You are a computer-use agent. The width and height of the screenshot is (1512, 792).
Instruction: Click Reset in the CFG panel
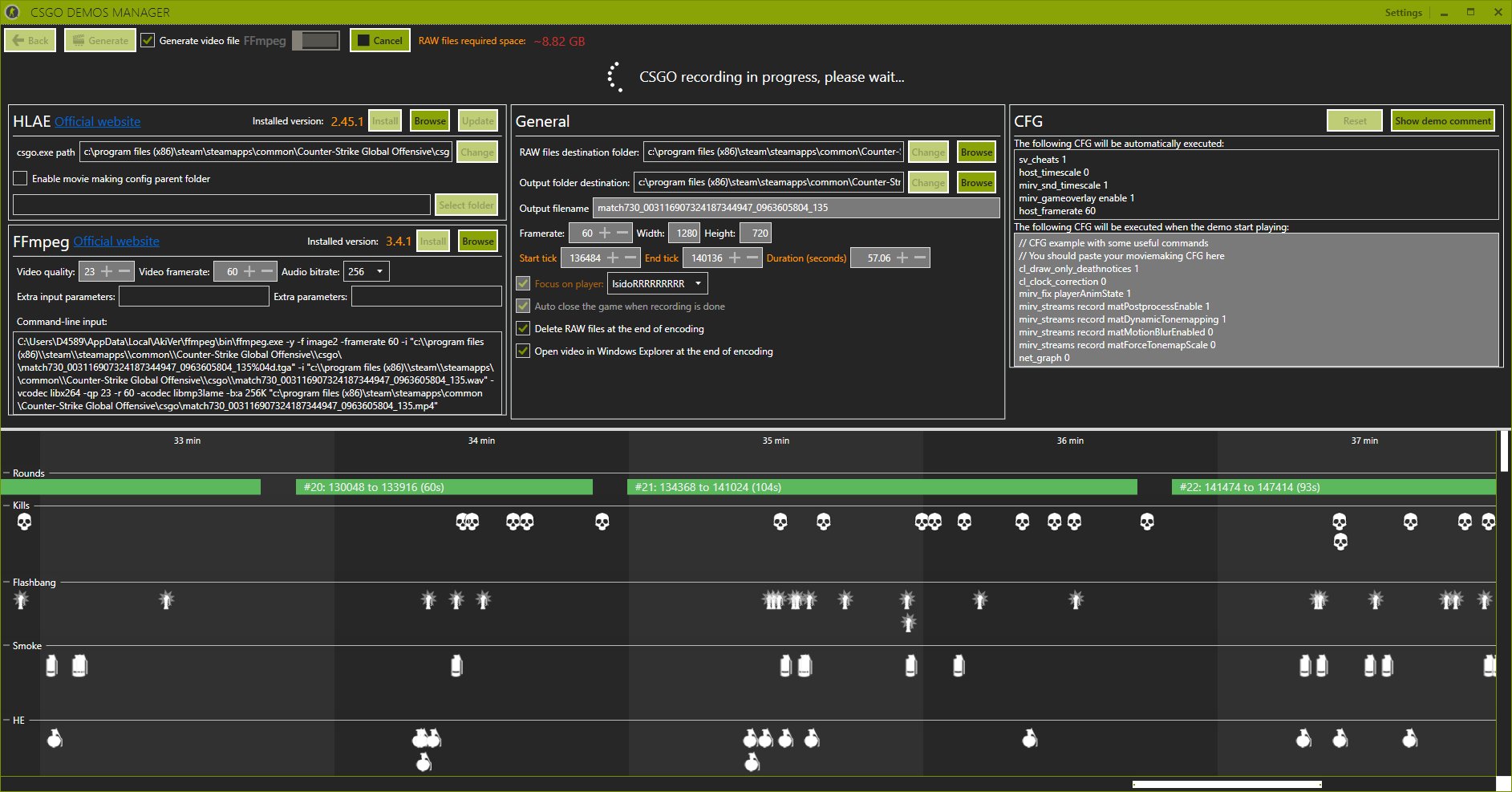click(x=1355, y=121)
